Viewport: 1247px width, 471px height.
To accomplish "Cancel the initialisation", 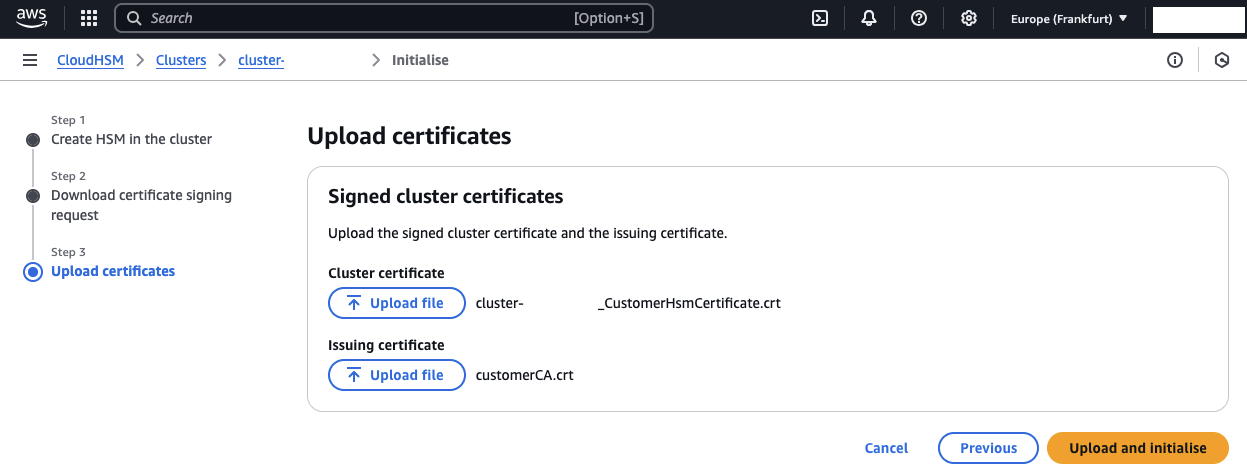I will point(886,448).
